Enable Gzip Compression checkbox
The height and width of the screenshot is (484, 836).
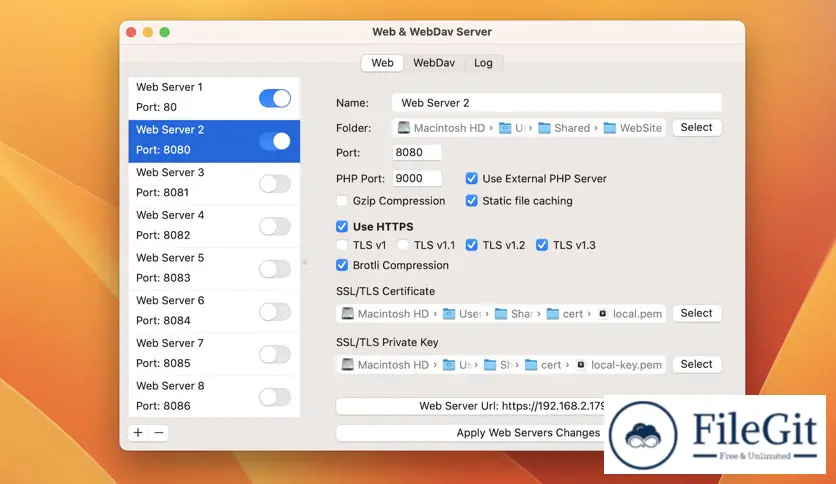coord(342,201)
